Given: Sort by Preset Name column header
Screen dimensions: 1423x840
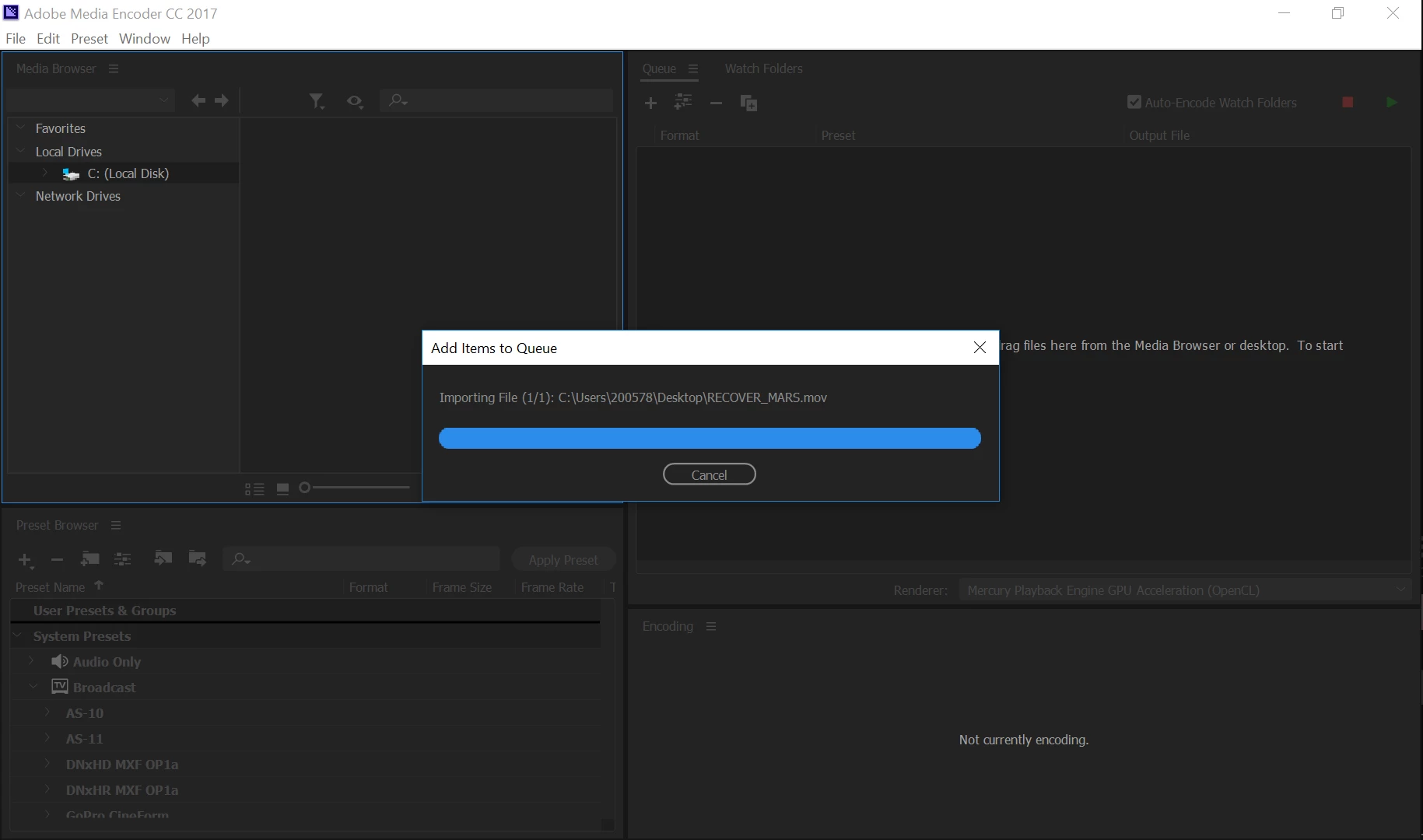Looking at the screenshot, I should 50,587.
